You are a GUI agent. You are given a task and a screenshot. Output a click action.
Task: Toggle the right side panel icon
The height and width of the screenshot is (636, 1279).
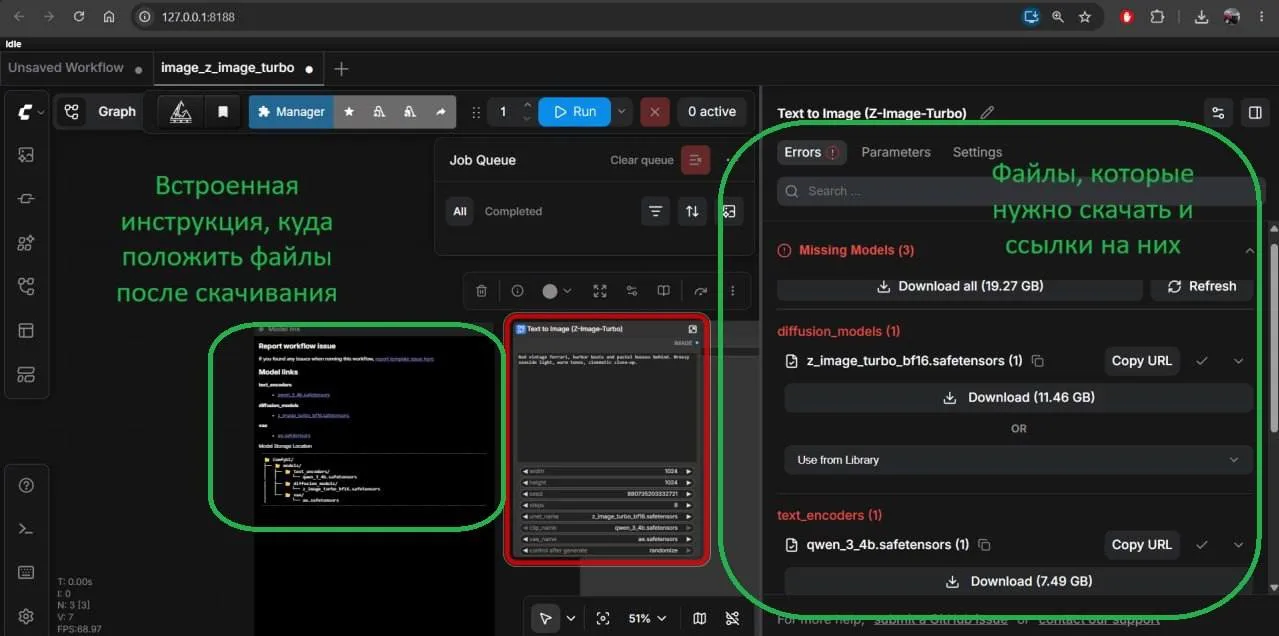[1254, 113]
